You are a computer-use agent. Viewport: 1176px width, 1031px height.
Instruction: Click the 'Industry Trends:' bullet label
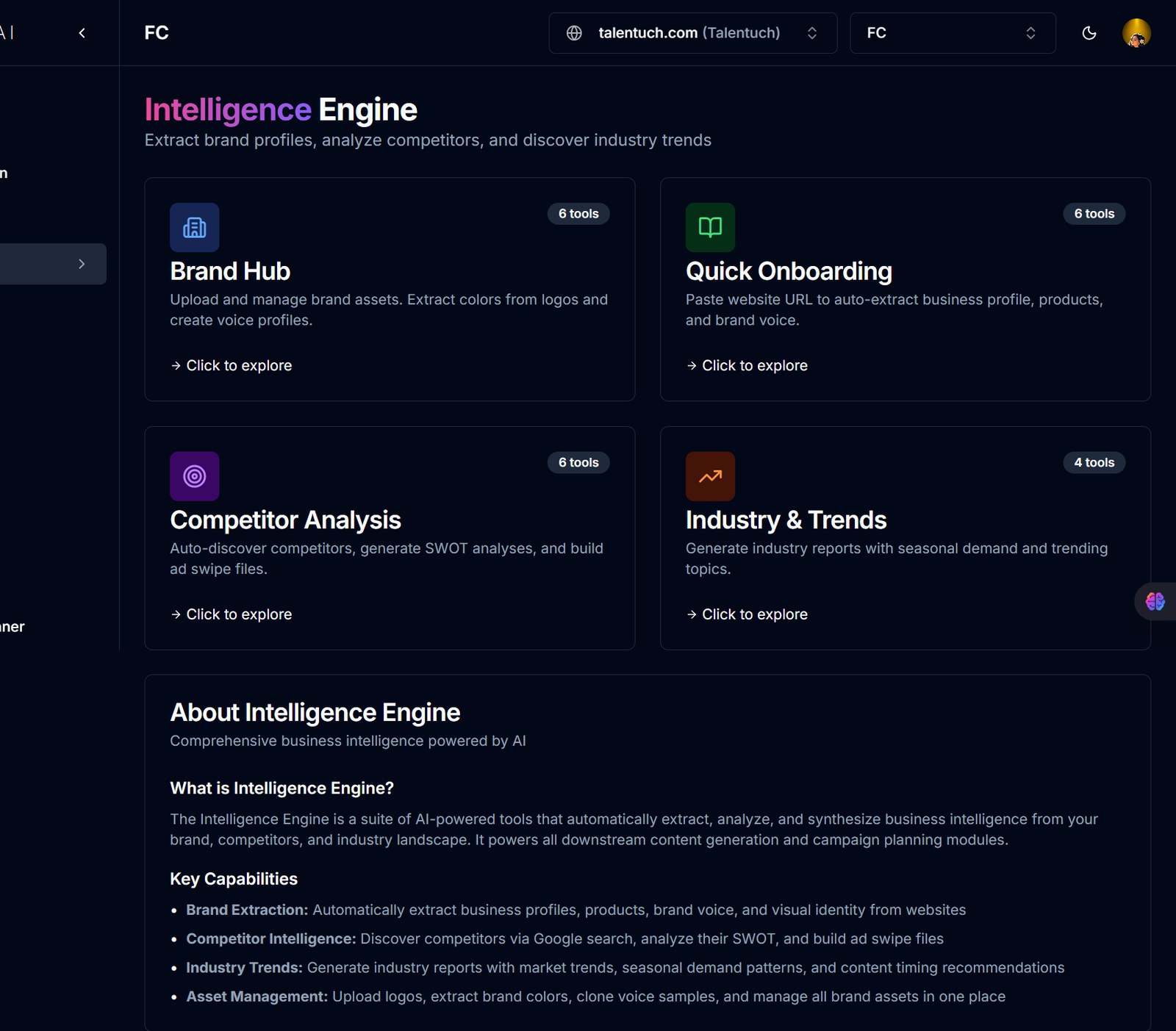[244, 968]
